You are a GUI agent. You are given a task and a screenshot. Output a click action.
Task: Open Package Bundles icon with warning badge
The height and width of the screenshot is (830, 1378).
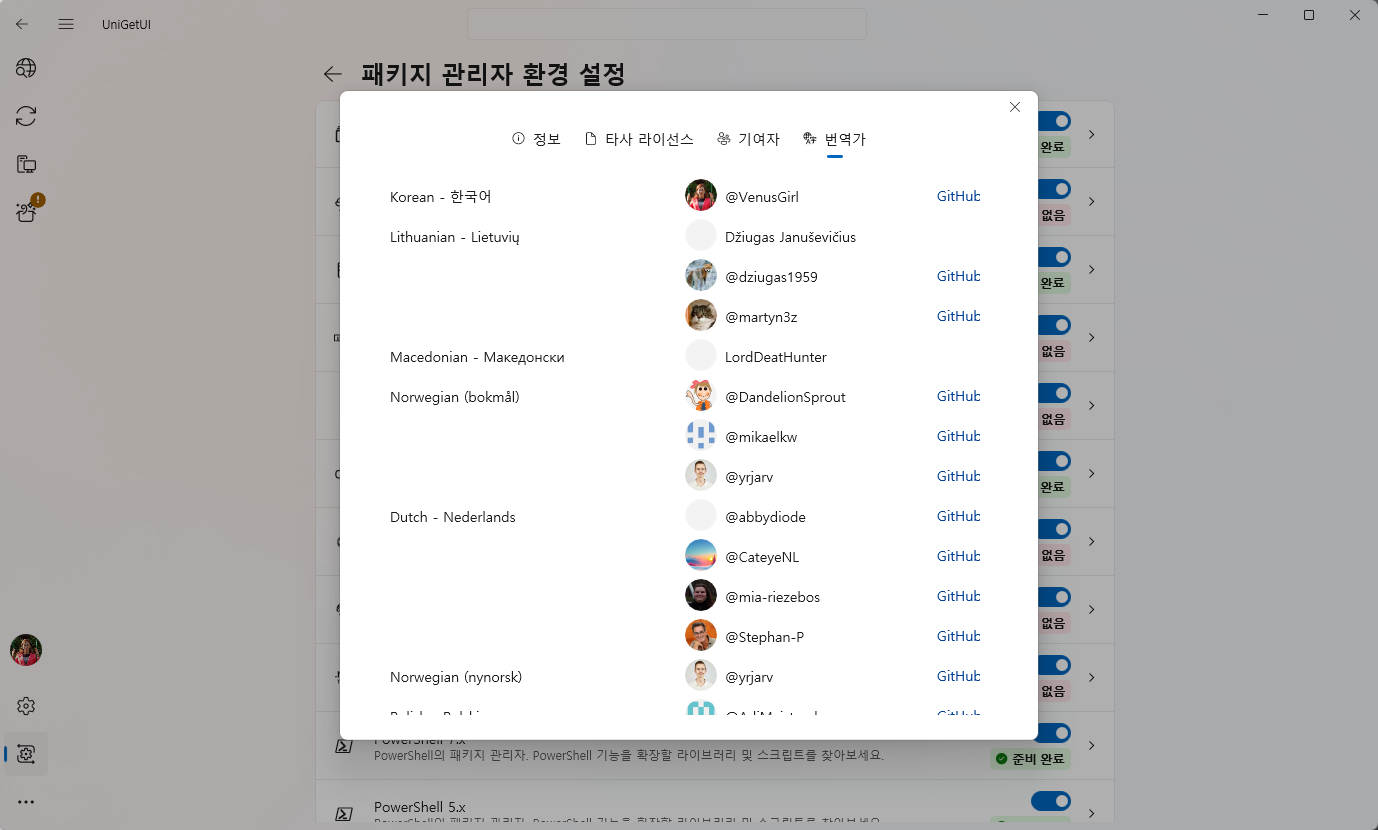coord(27,210)
